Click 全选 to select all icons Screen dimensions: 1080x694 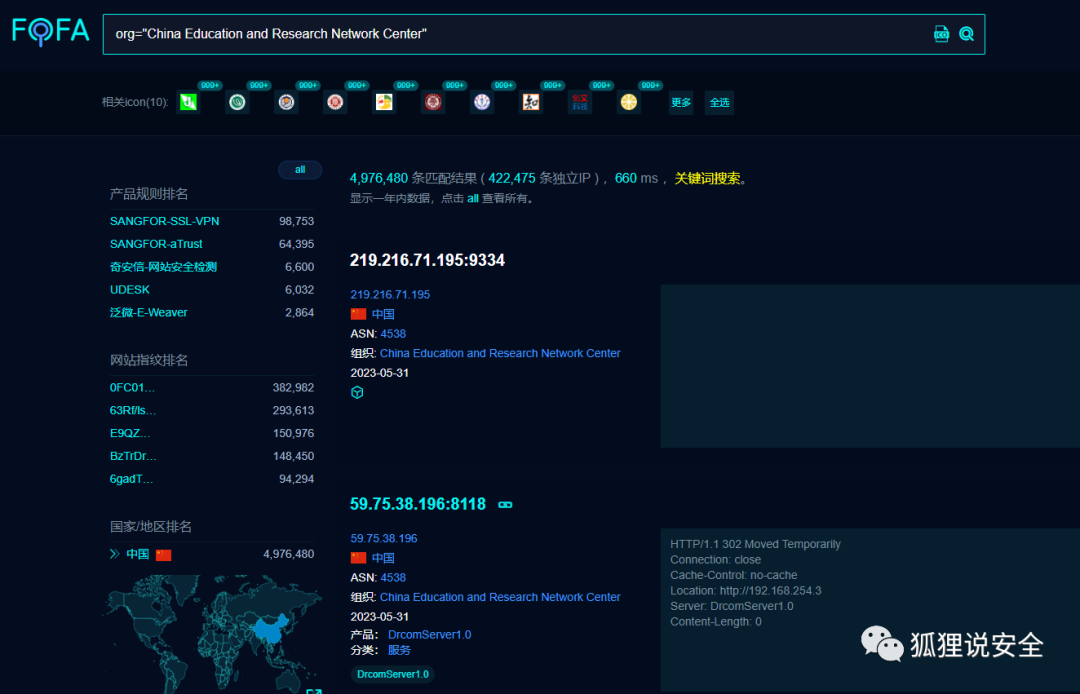tap(719, 103)
